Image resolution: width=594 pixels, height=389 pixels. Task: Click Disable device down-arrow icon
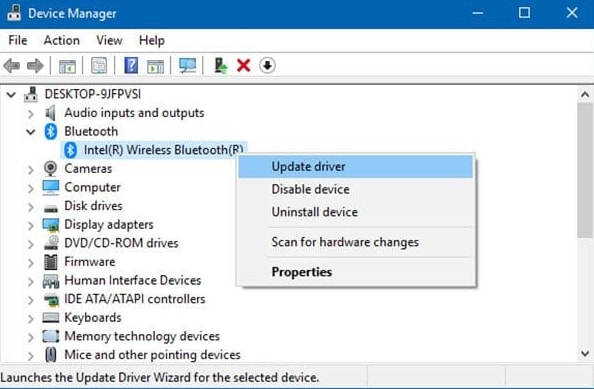click(x=267, y=66)
